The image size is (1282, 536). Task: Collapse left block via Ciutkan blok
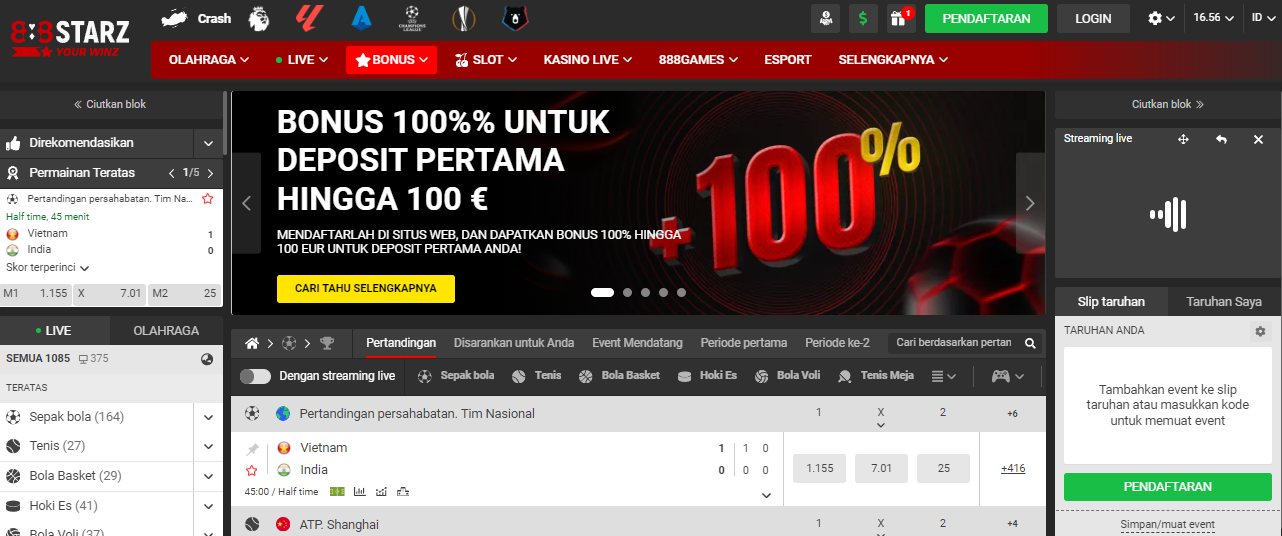pyautogui.click(x=110, y=104)
